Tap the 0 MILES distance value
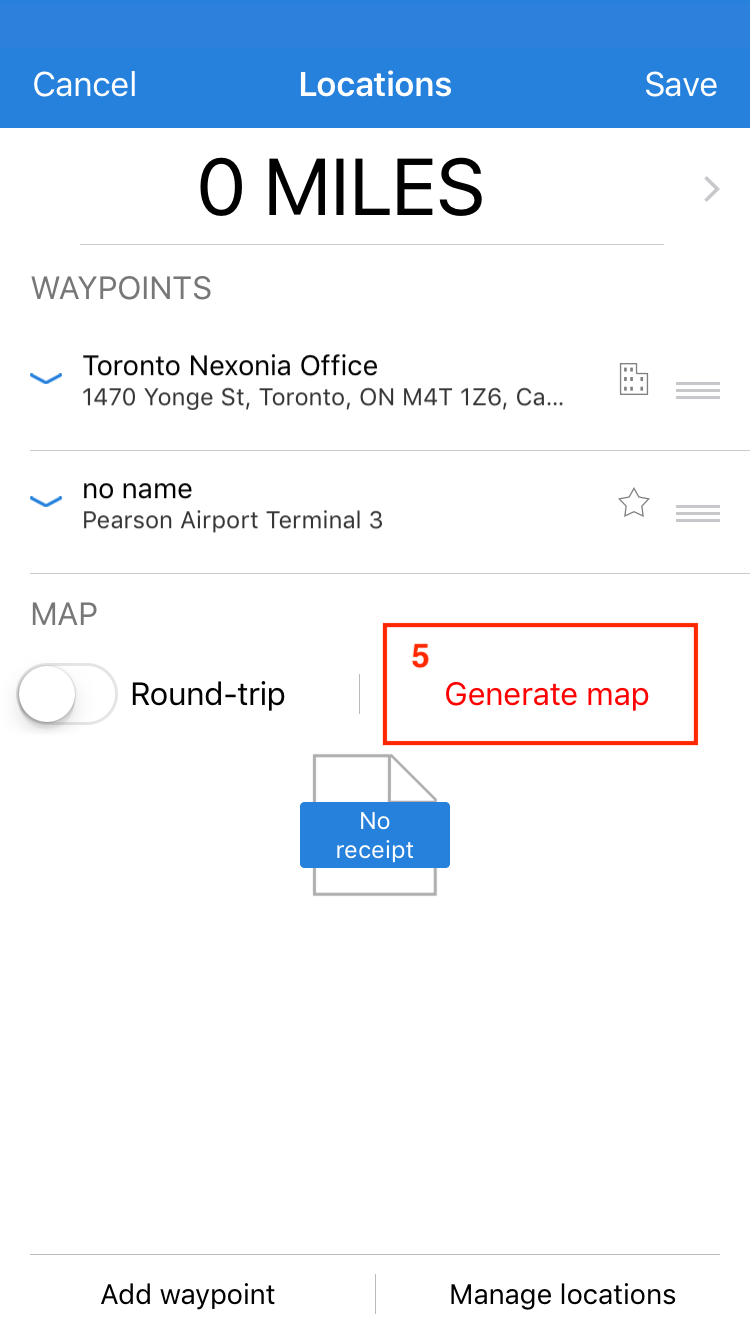 point(341,188)
